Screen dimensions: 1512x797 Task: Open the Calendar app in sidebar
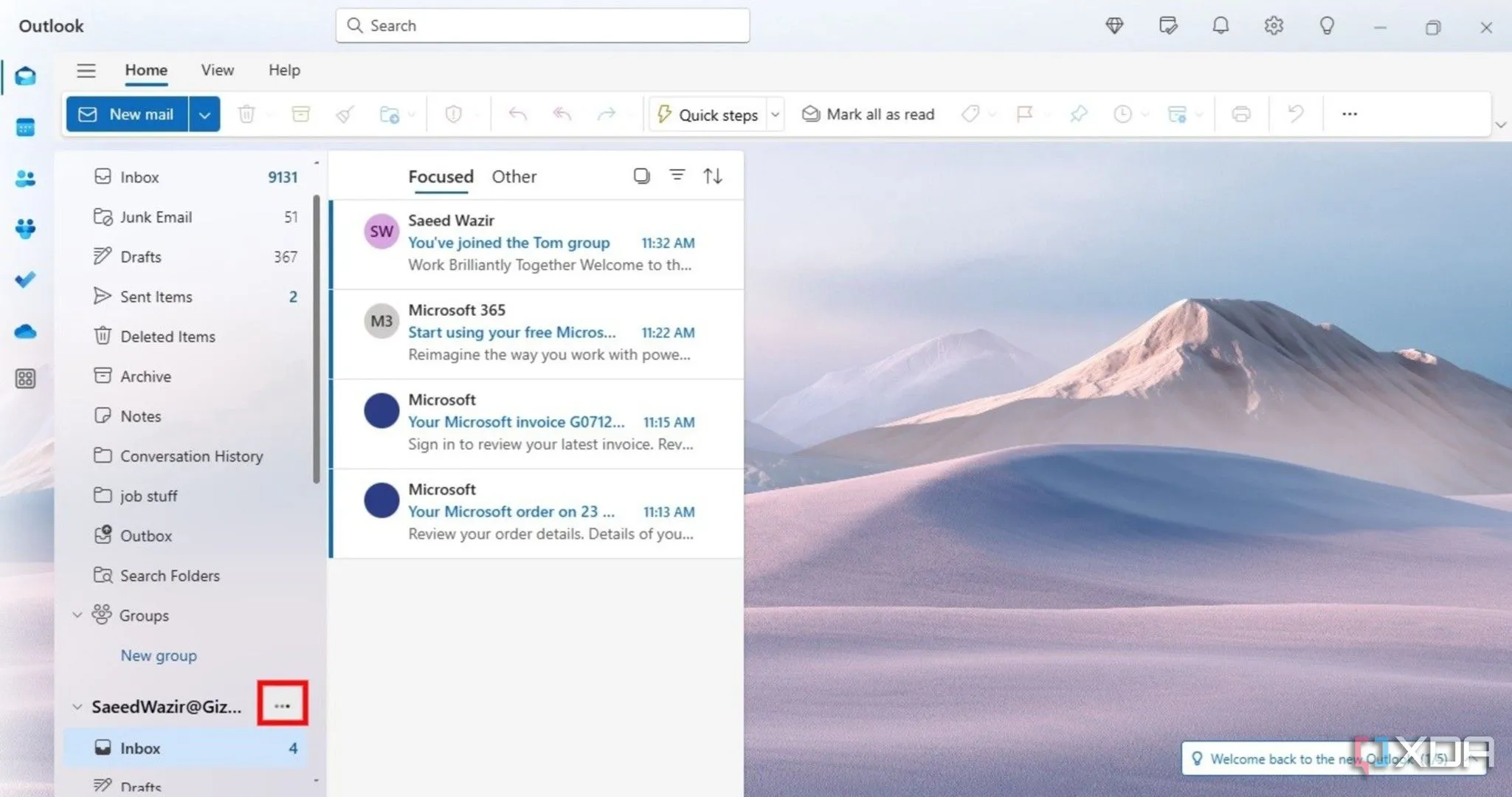pos(25,128)
